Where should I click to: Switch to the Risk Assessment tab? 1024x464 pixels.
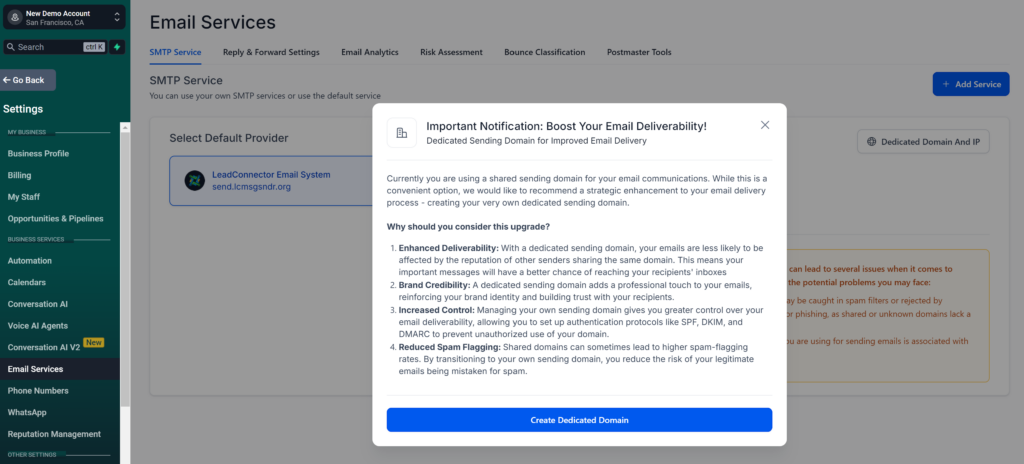pyautogui.click(x=451, y=52)
